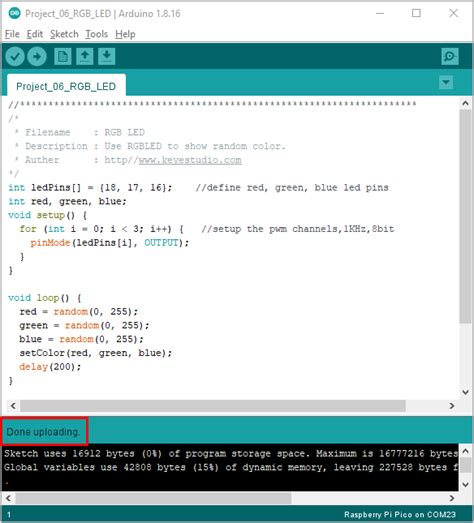Screen dimensions: 474x523
Task: Open the Sketch menu
Action: [x=64, y=34]
